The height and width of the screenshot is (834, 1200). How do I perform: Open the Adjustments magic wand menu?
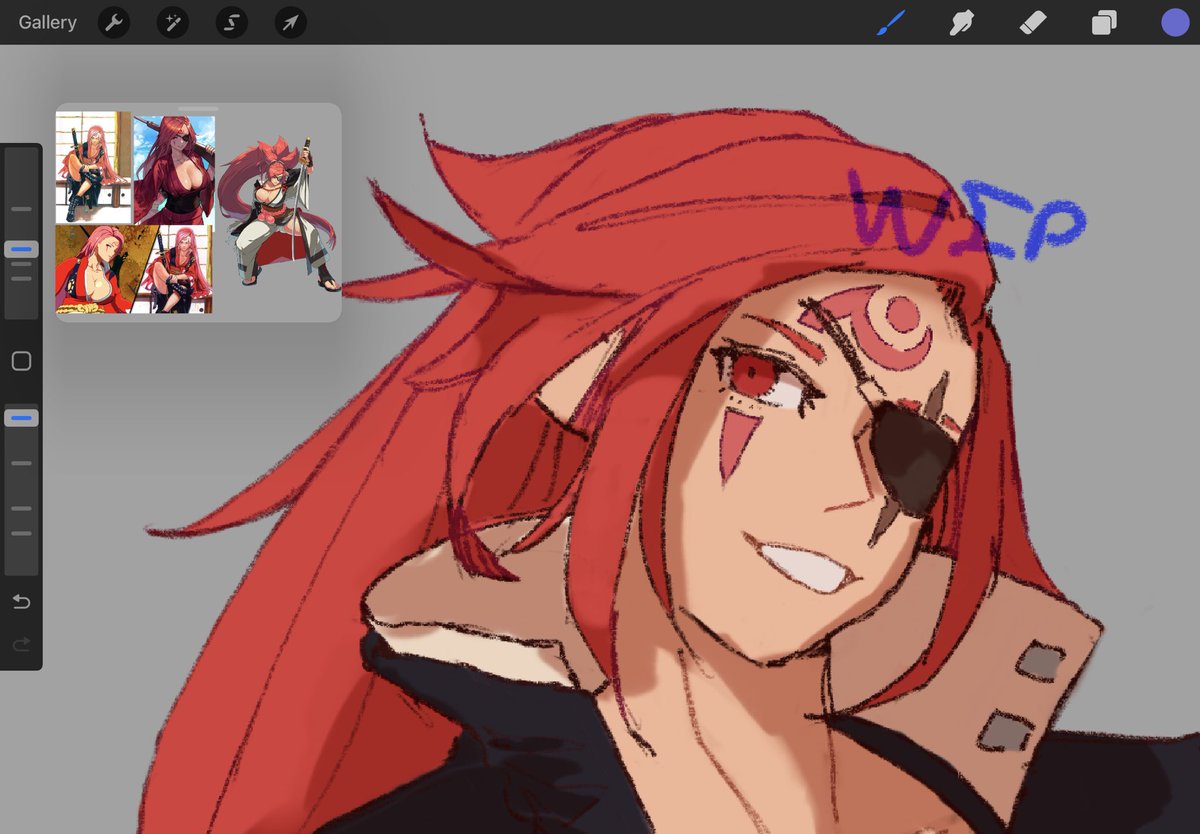point(173,22)
